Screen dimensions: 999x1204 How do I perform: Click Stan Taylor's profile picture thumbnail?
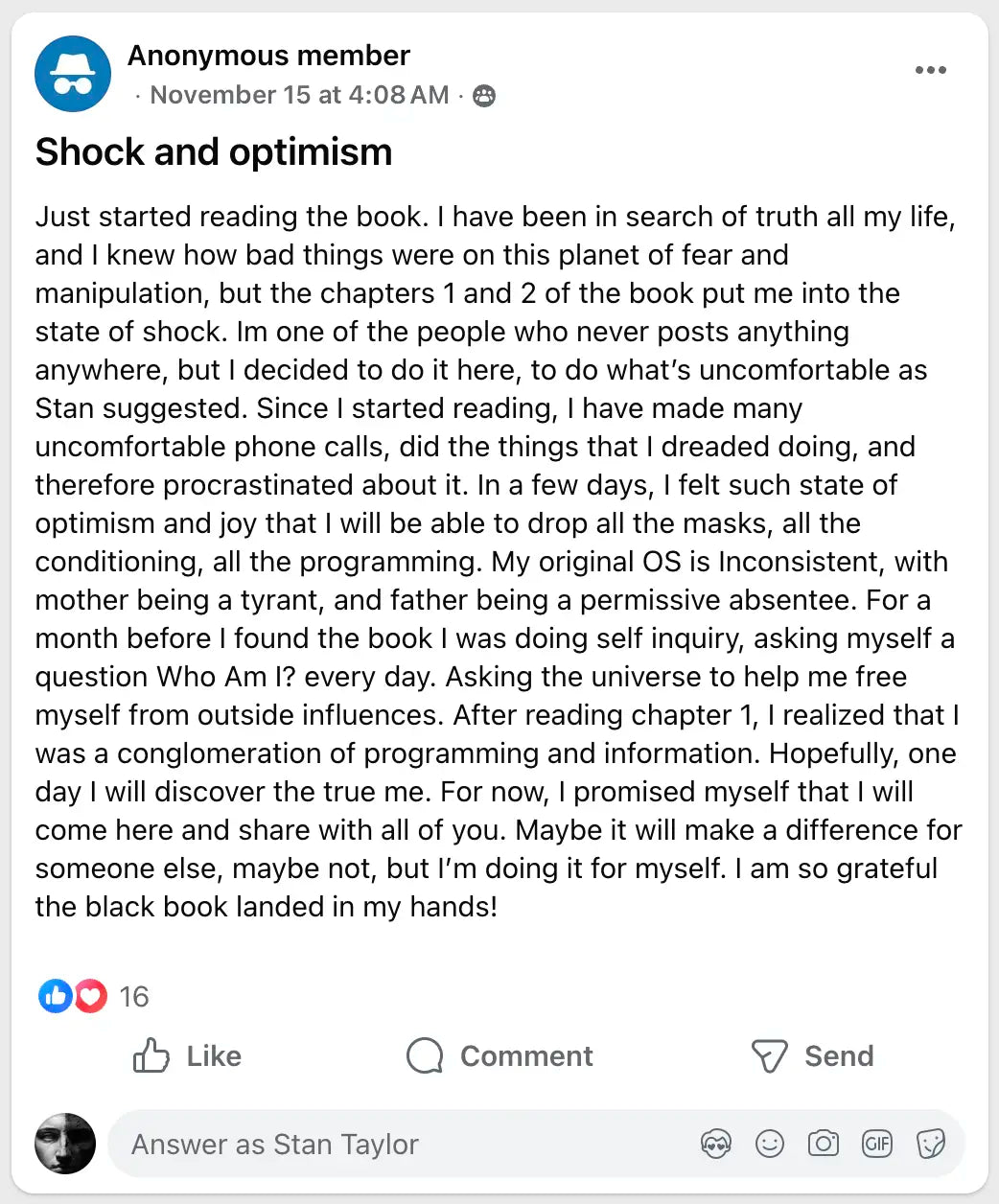[65, 1144]
